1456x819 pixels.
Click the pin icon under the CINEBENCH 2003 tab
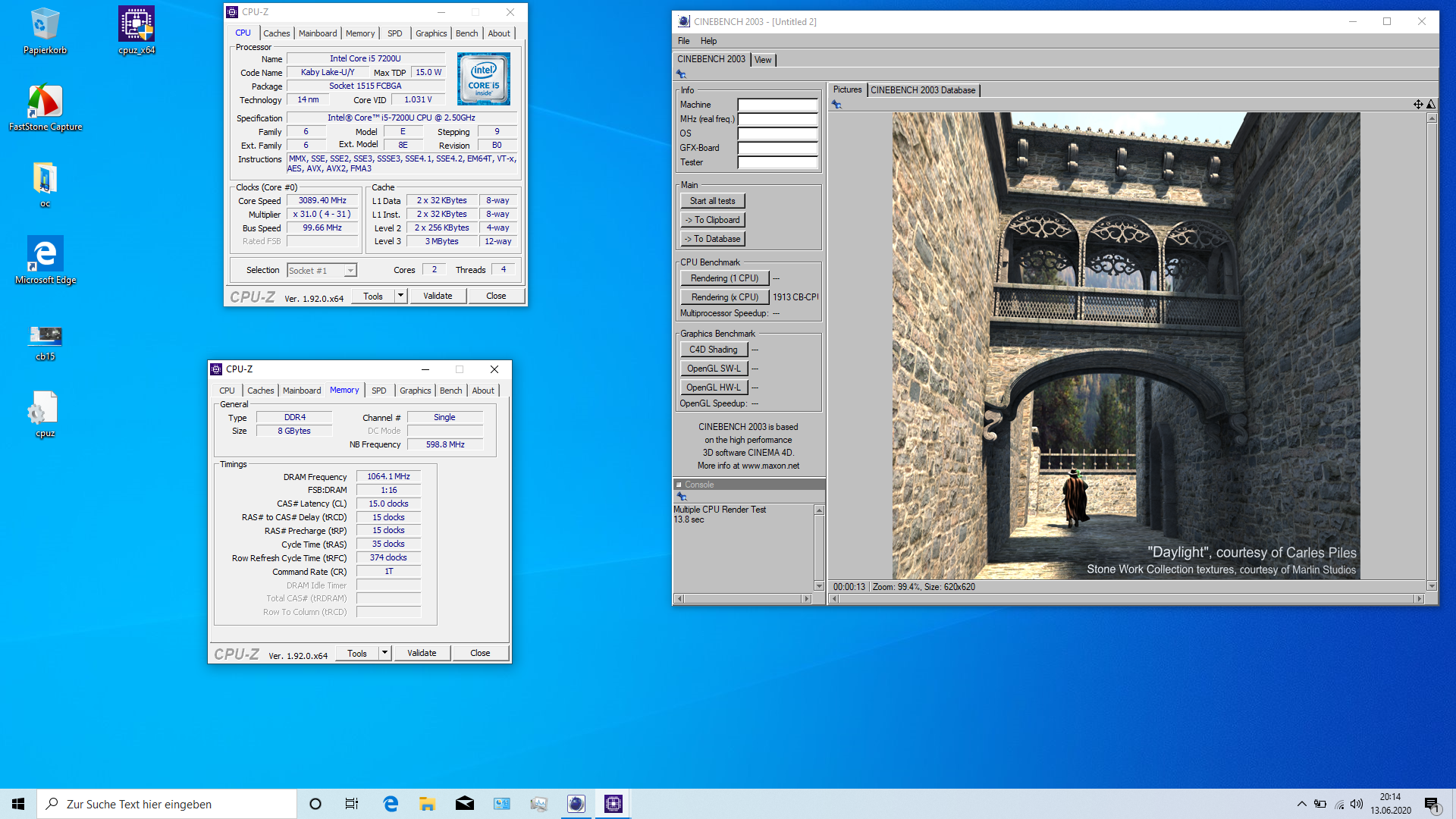[681, 74]
